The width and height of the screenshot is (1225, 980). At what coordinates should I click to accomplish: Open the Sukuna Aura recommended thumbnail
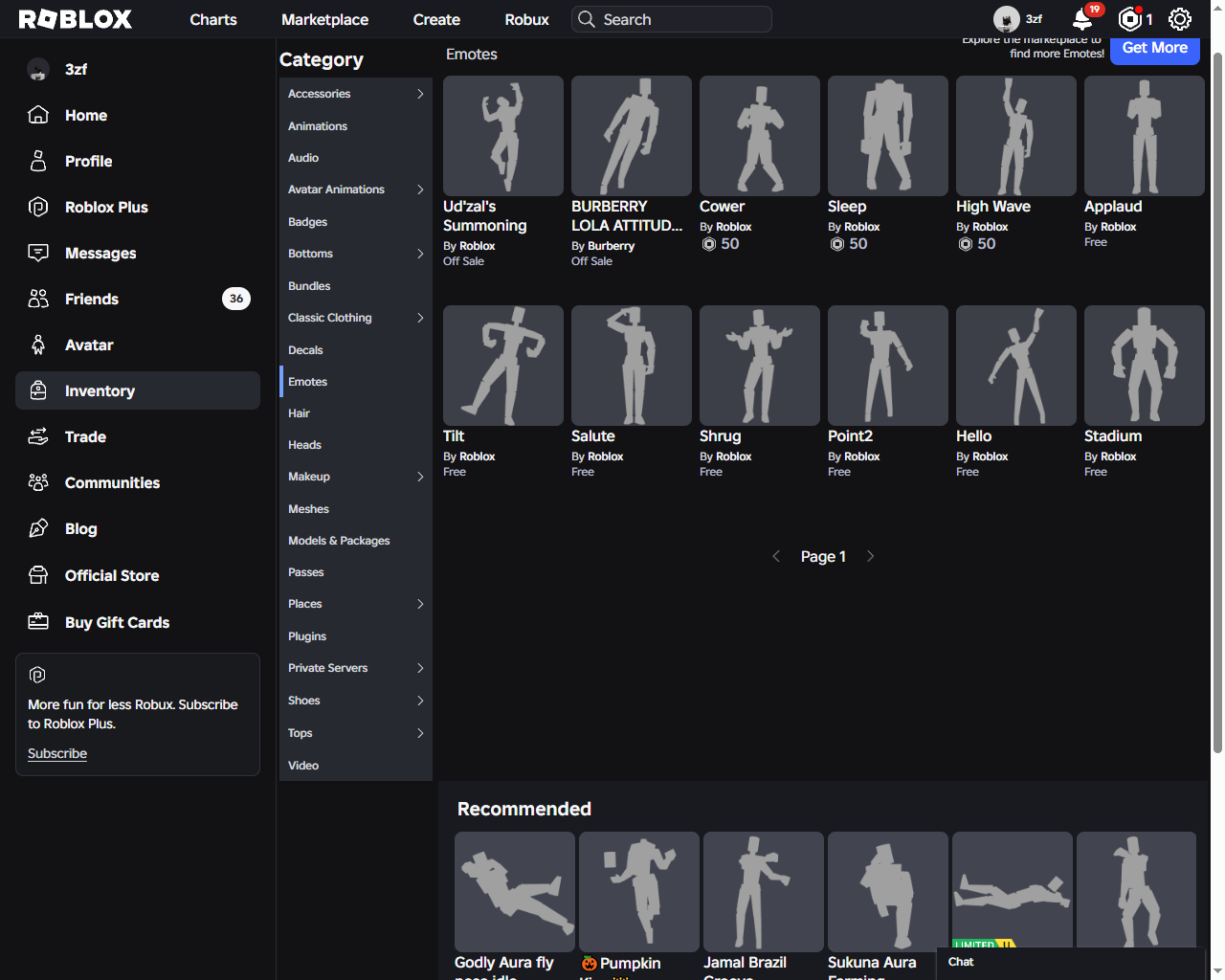[888, 892]
